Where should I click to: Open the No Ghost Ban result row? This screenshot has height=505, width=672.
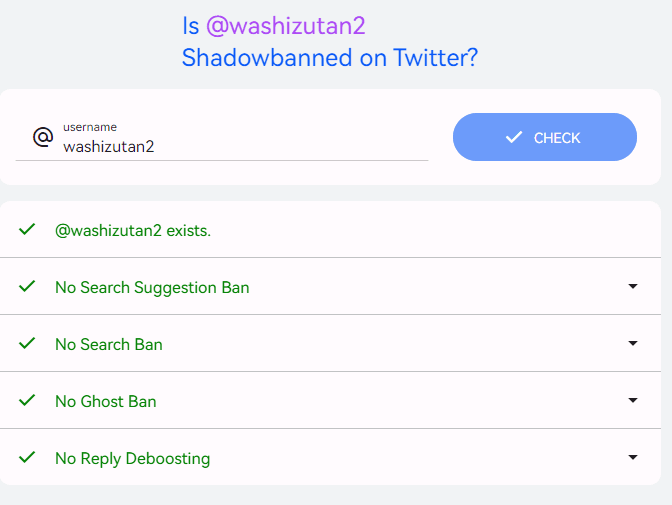click(330, 400)
